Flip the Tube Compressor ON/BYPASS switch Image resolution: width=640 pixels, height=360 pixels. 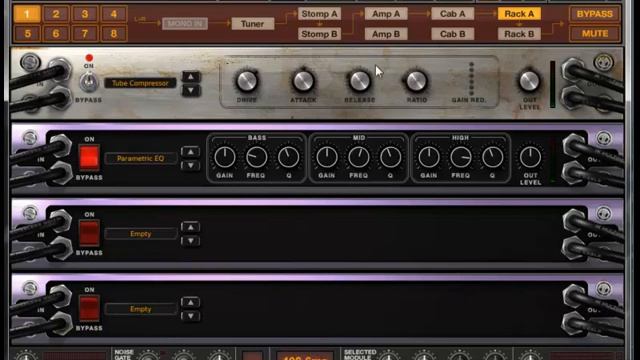[x=89, y=83]
